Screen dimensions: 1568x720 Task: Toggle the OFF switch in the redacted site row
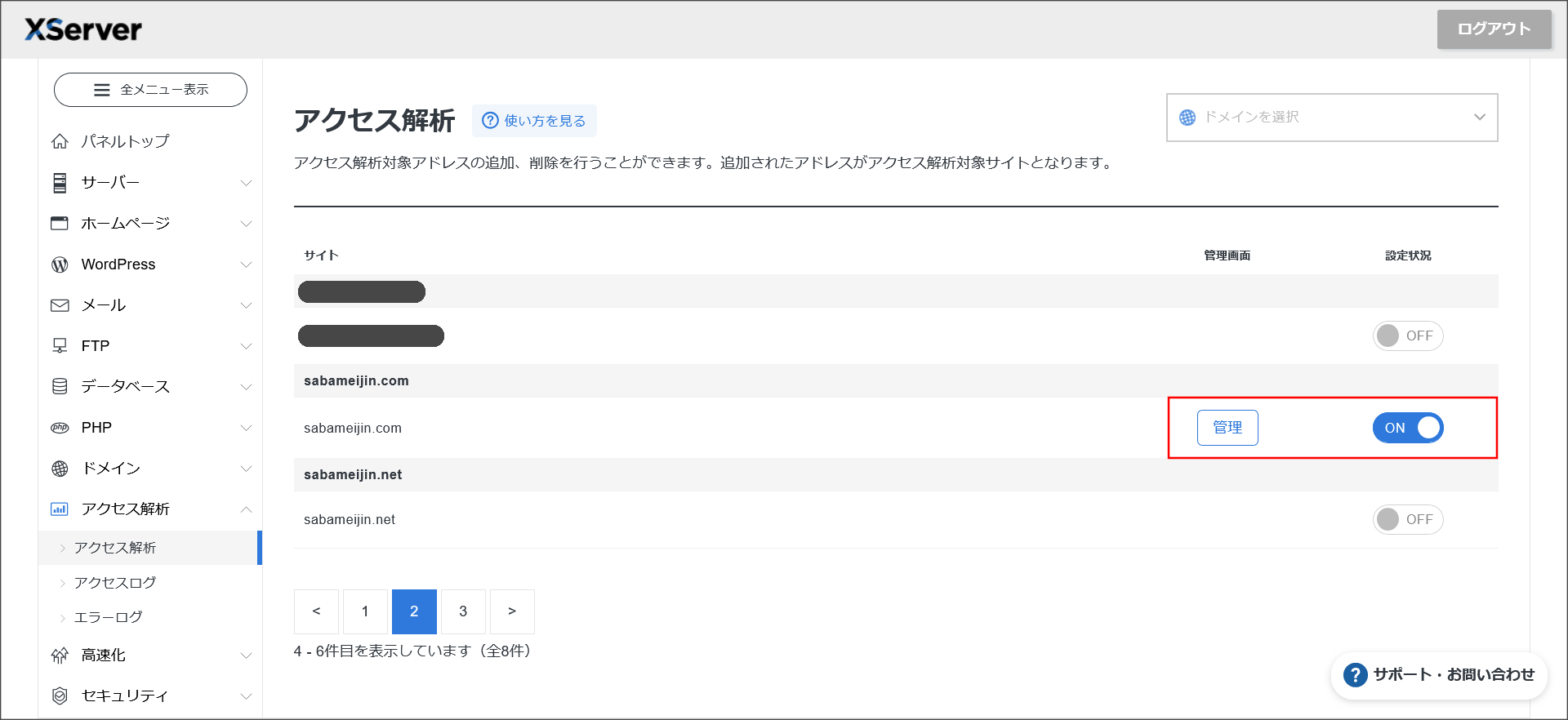pos(1408,336)
